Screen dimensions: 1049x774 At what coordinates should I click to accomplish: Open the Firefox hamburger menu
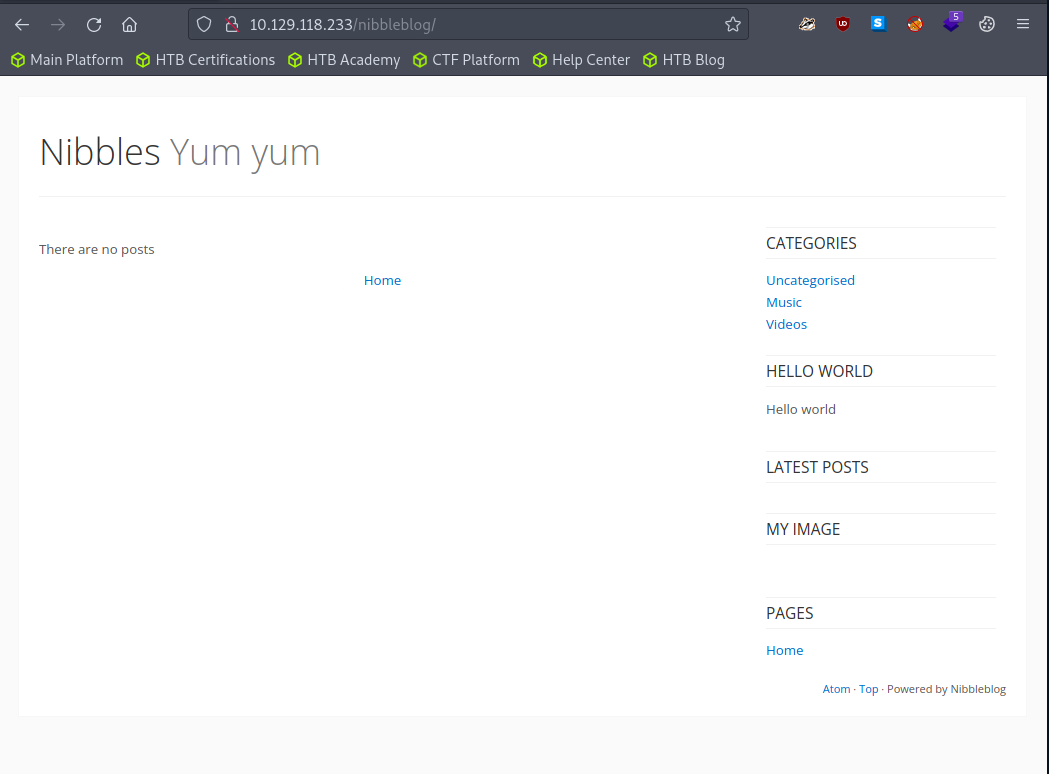(1023, 25)
